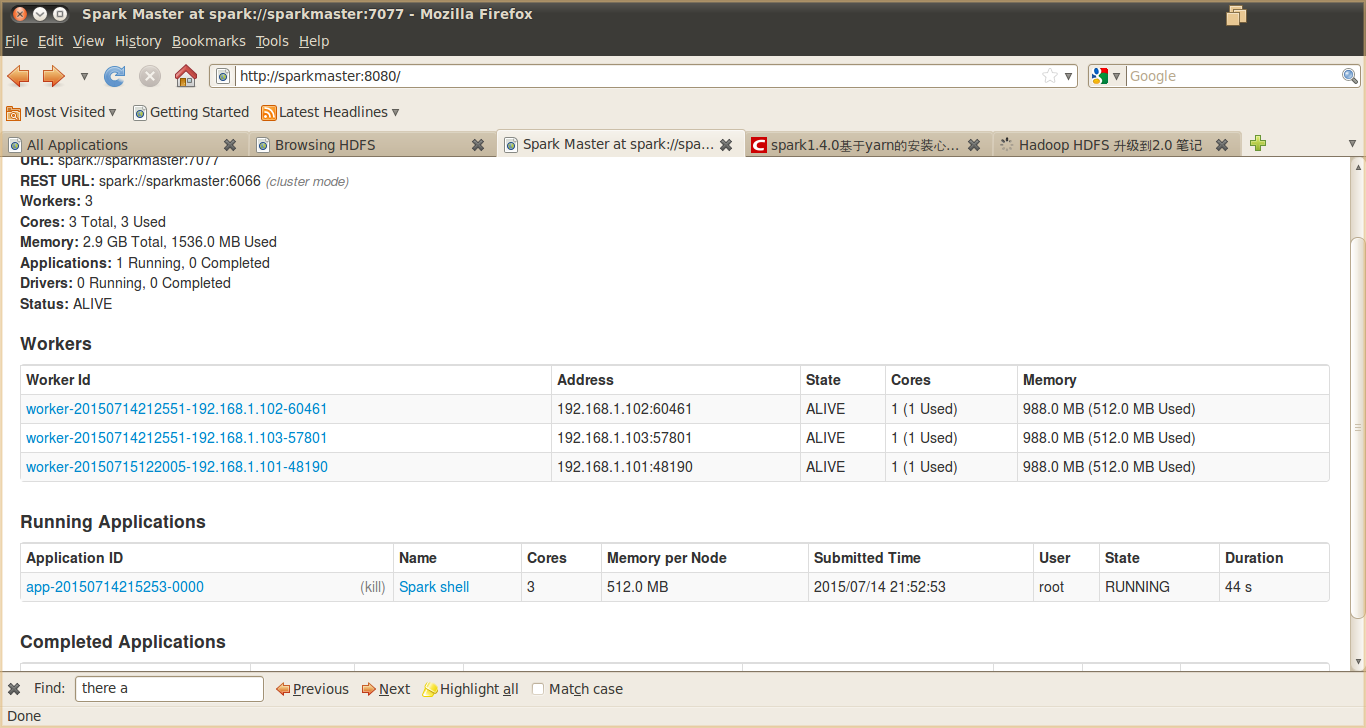The image size is (1366, 728).
Task: Focus the Google search field
Action: [x=1233, y=76]
